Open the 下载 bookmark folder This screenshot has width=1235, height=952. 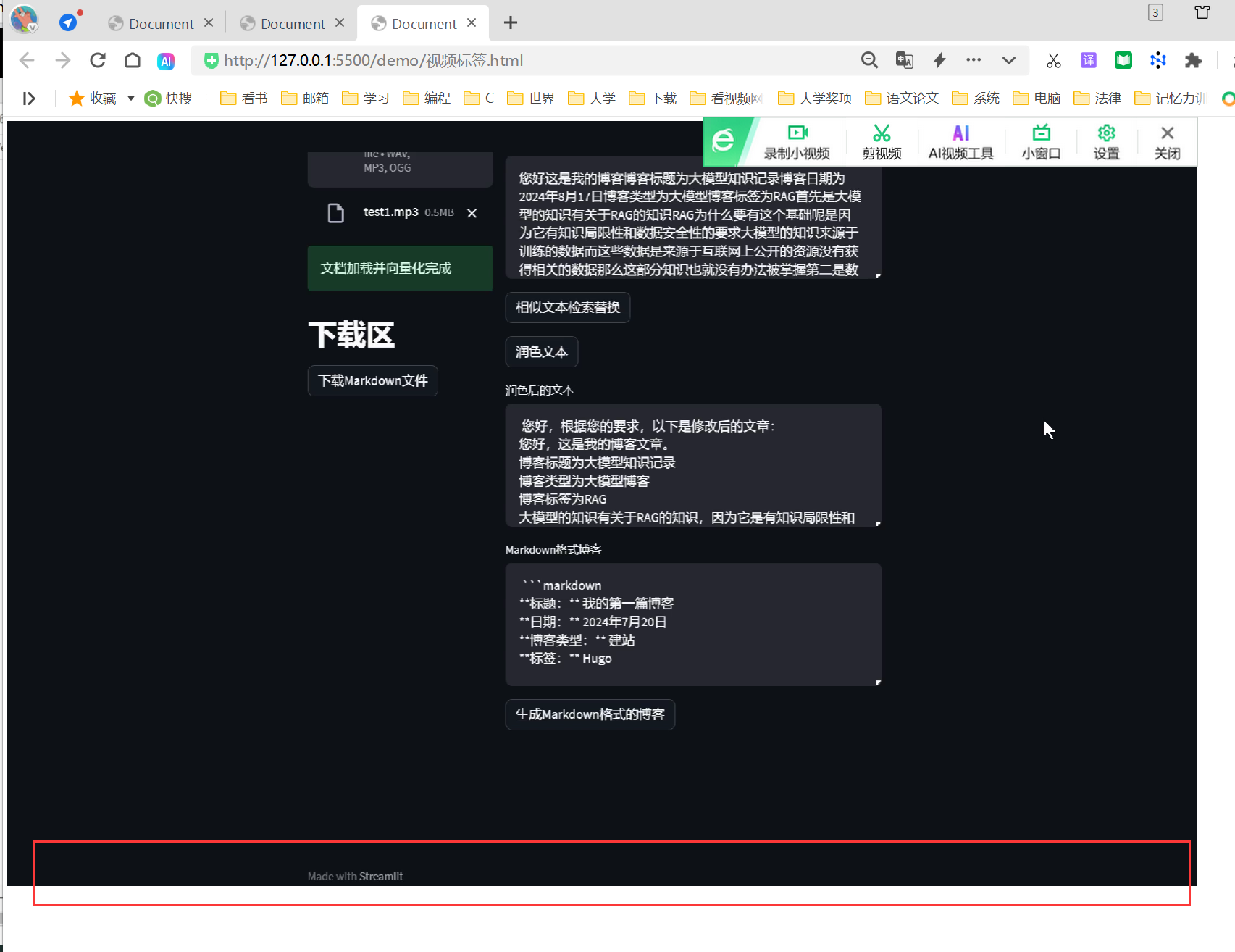tap(653, 98)
